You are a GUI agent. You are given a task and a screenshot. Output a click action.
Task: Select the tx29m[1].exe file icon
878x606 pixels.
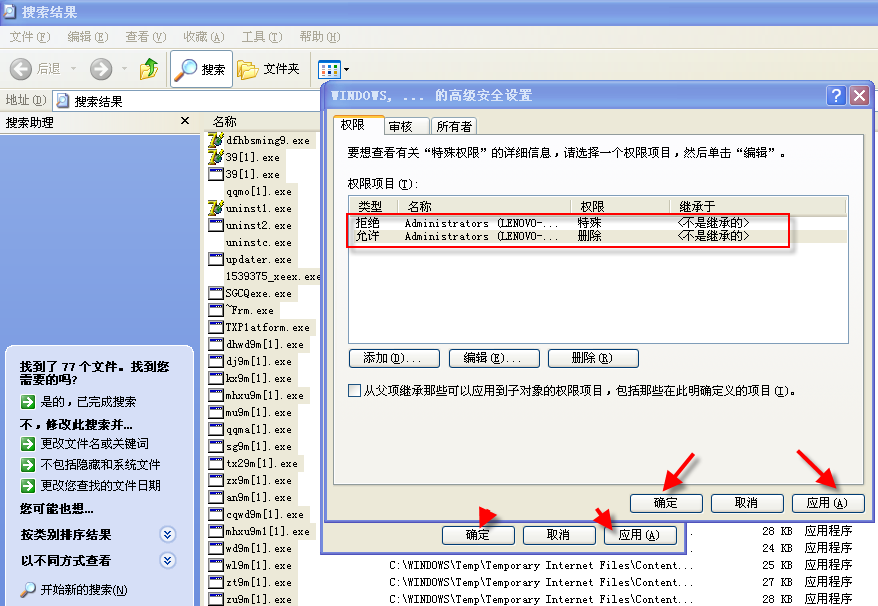(216, 463)
